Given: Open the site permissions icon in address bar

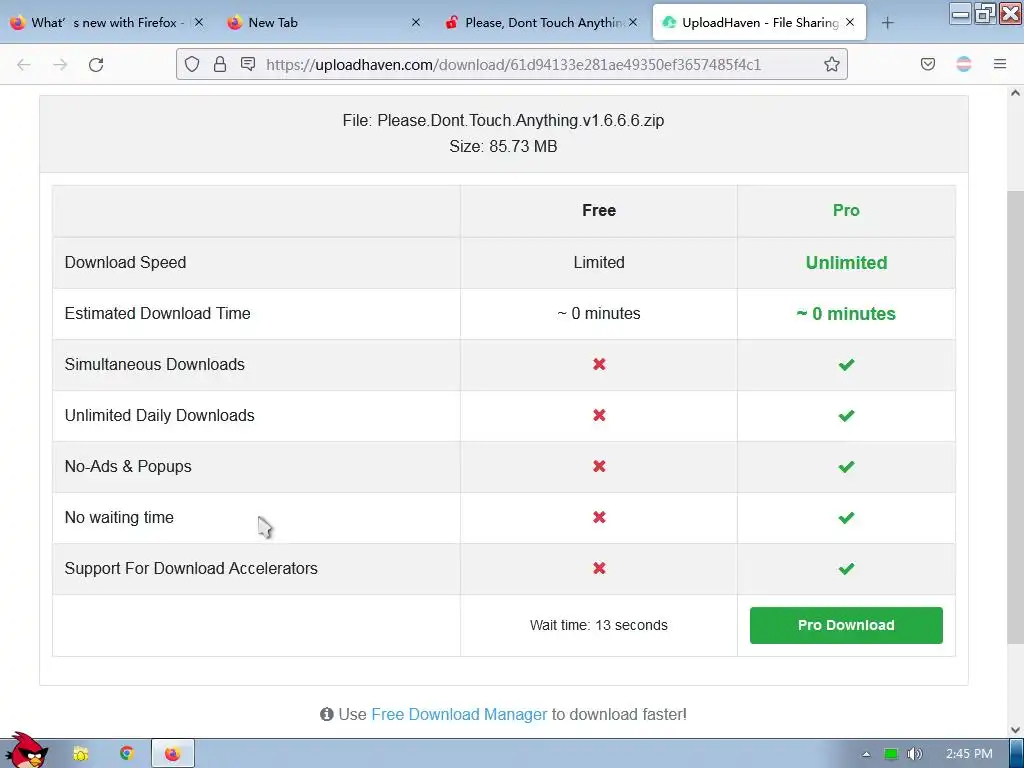Looking at the screenshot, I should coord(248,64).
